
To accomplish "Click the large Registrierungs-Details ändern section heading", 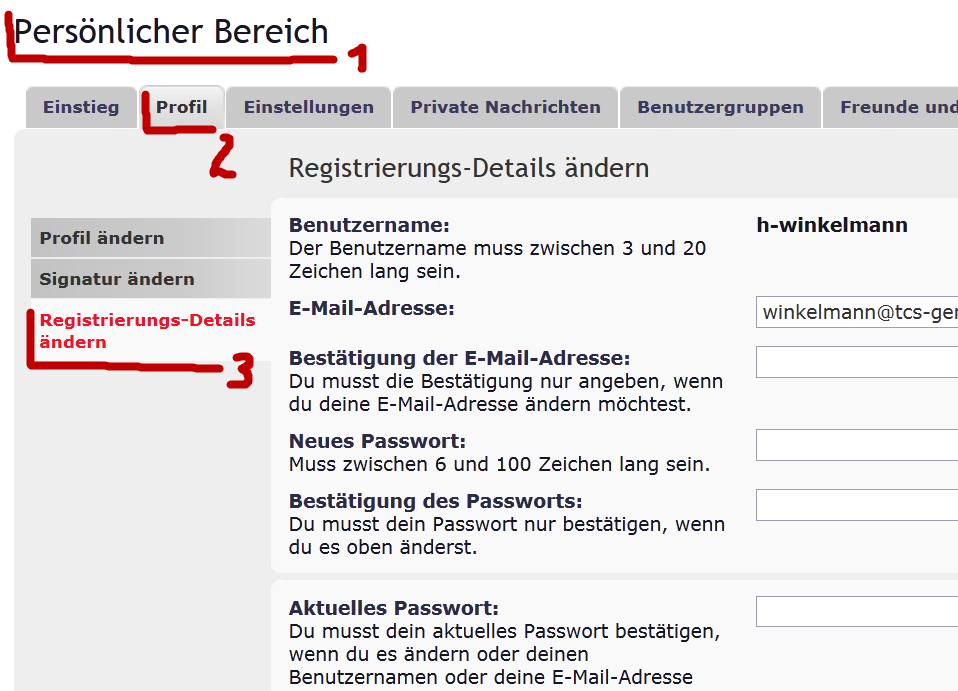I will click(x=469, y=168).
